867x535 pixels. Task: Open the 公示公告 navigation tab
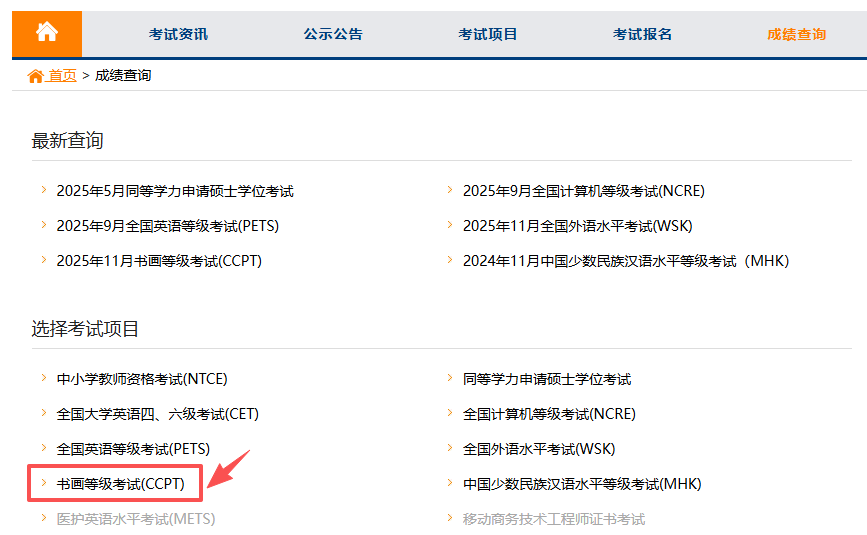(x=333, y=34)
